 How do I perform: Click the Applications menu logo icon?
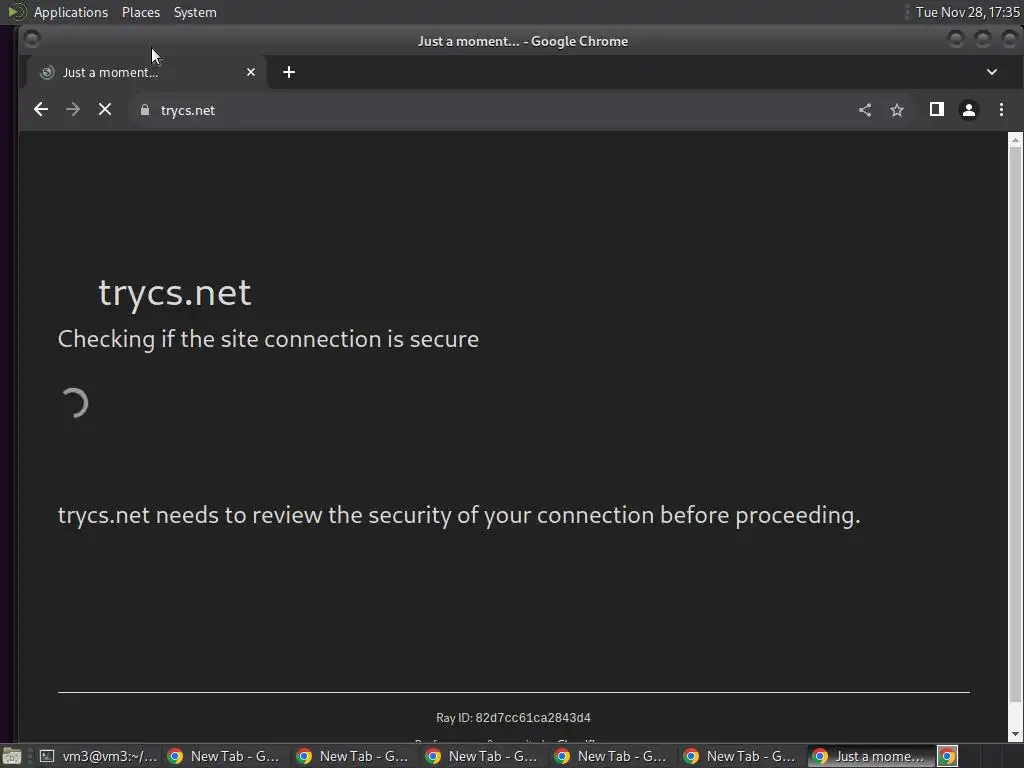click(x=16, y=12)
